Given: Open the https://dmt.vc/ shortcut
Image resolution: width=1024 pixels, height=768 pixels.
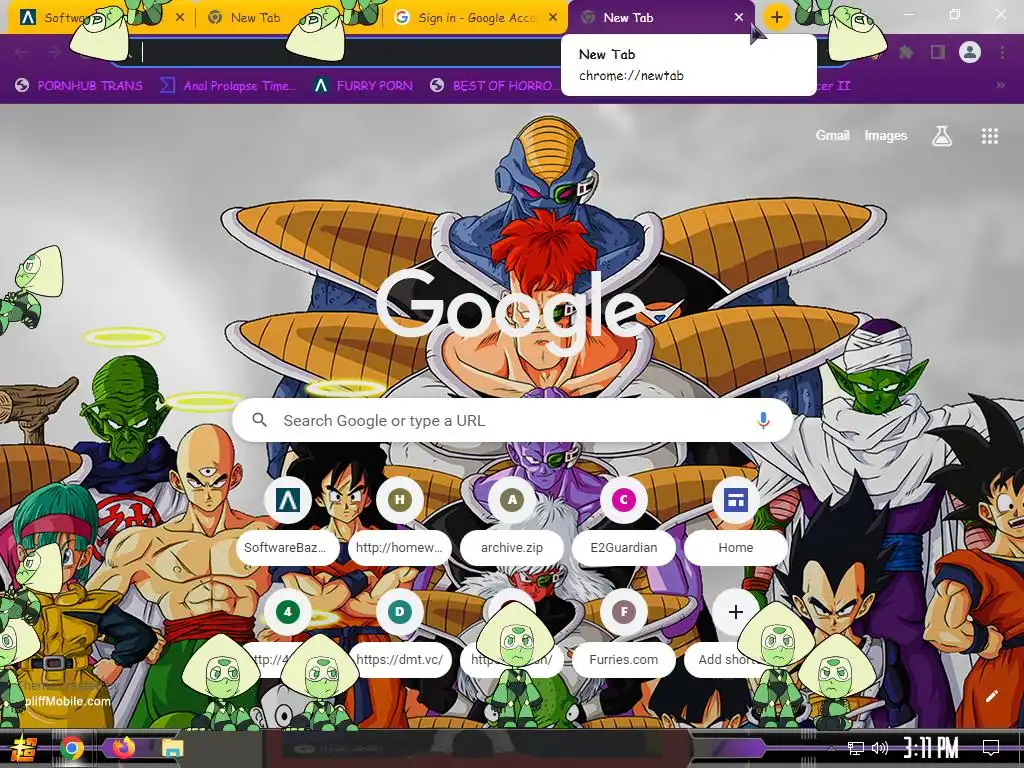Looking at the screenshot, I should pyautogui.click(x=400, y=633).
